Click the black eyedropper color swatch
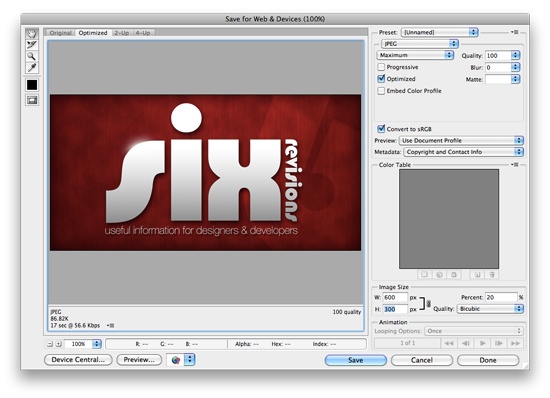The height and width of the screenshot is (398, 550). click(x=32, y=85)
